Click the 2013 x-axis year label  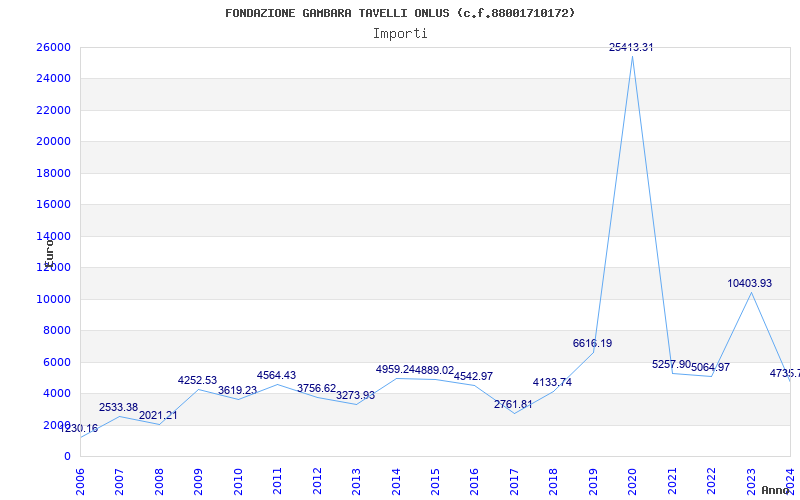(356, 482)
